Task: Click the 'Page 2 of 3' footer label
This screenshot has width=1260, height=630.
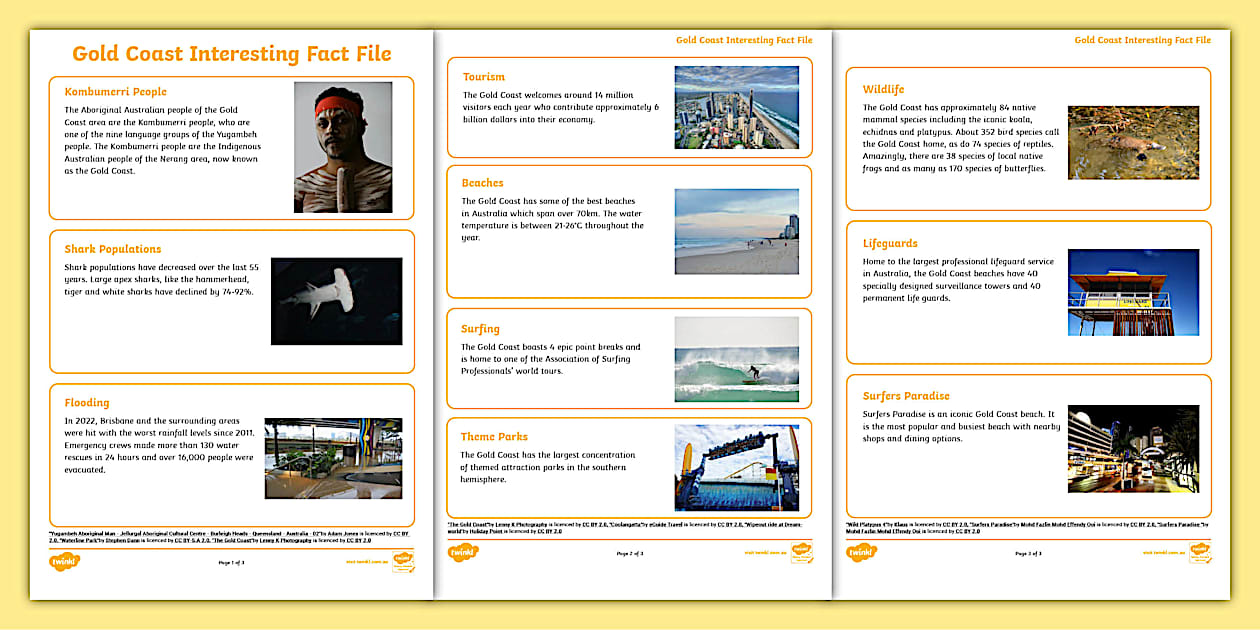Action: coord(630,552)
